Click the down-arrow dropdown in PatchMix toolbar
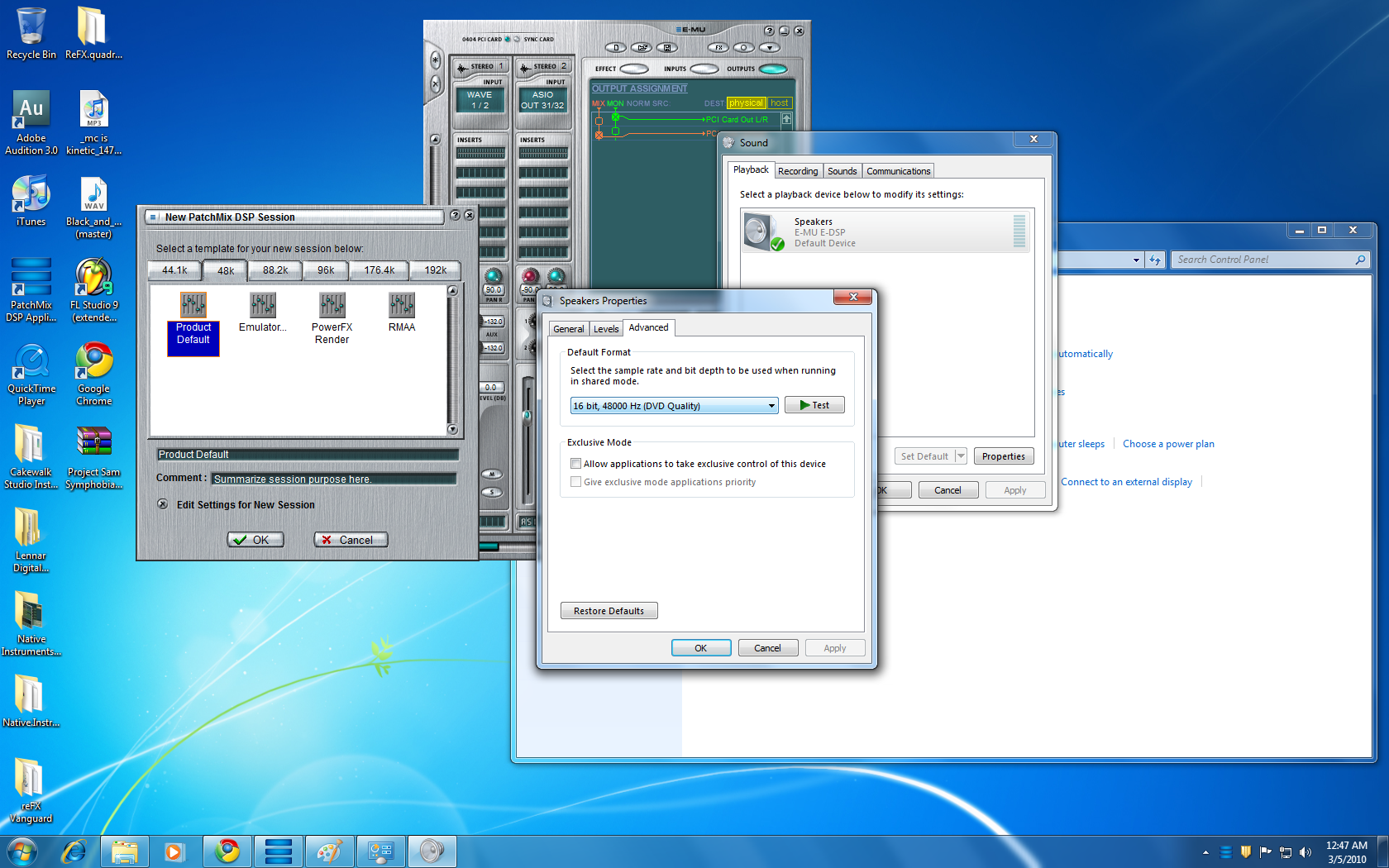Viewport: 1389px width, 868px height. point(770,48)
